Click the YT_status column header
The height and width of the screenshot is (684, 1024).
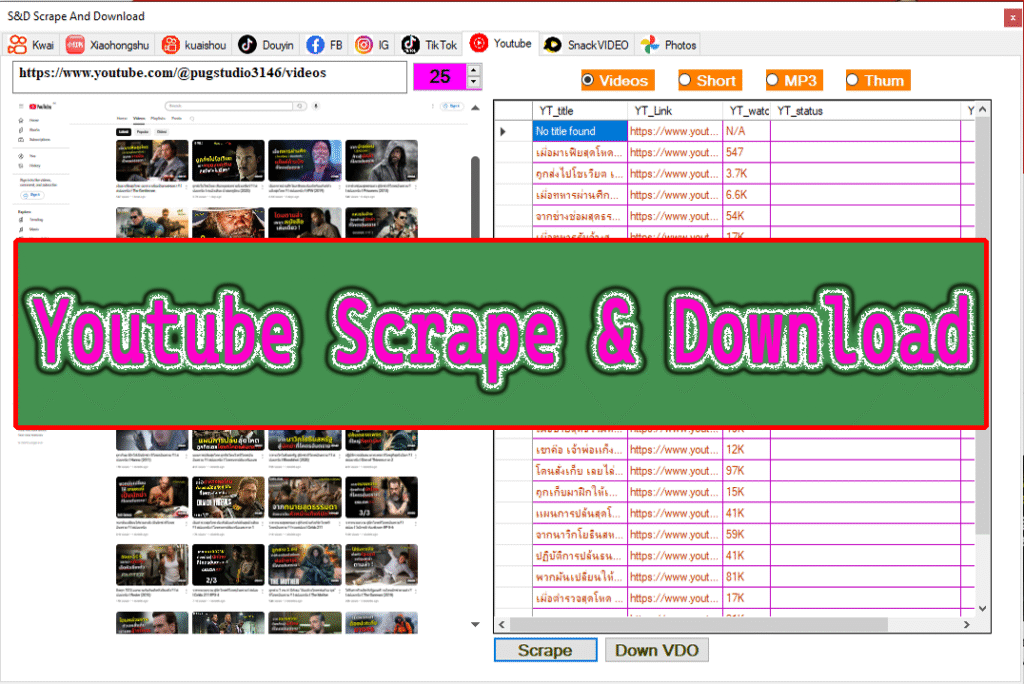tap(865, 110)
